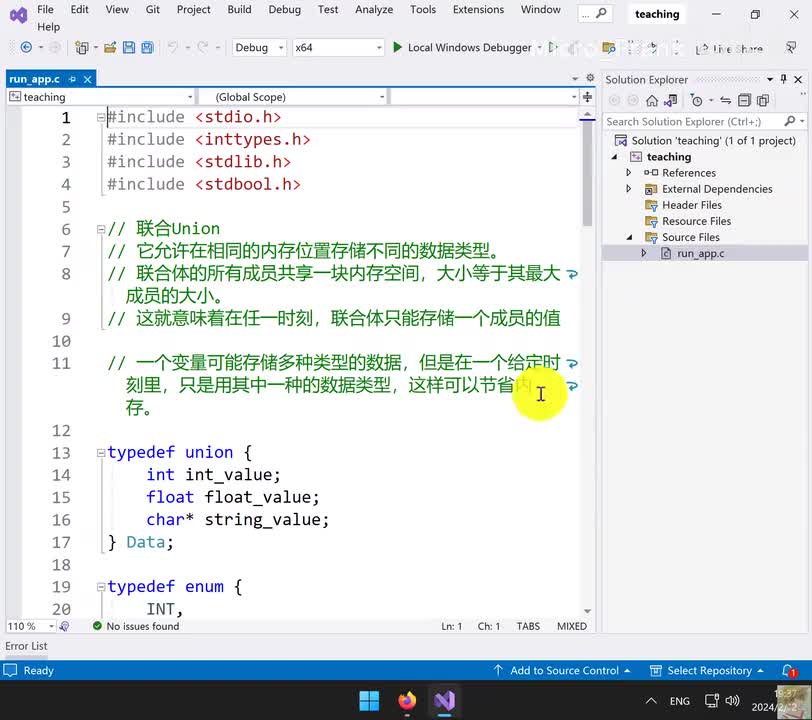Close the run_app.c editor tab
812x720 pixels.
tap(88, 79)
